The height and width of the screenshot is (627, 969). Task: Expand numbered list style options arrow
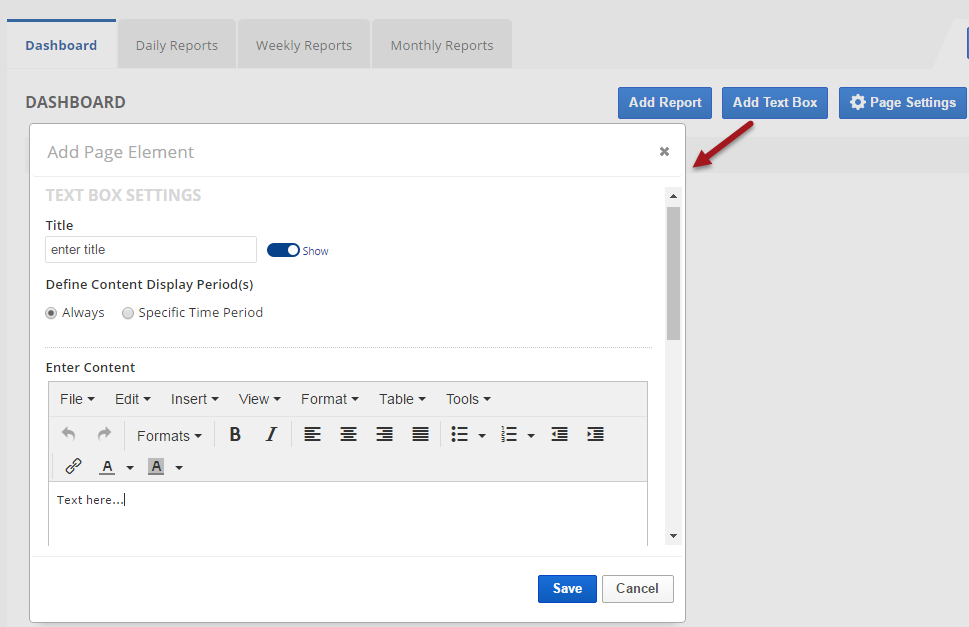pos(531,436)
